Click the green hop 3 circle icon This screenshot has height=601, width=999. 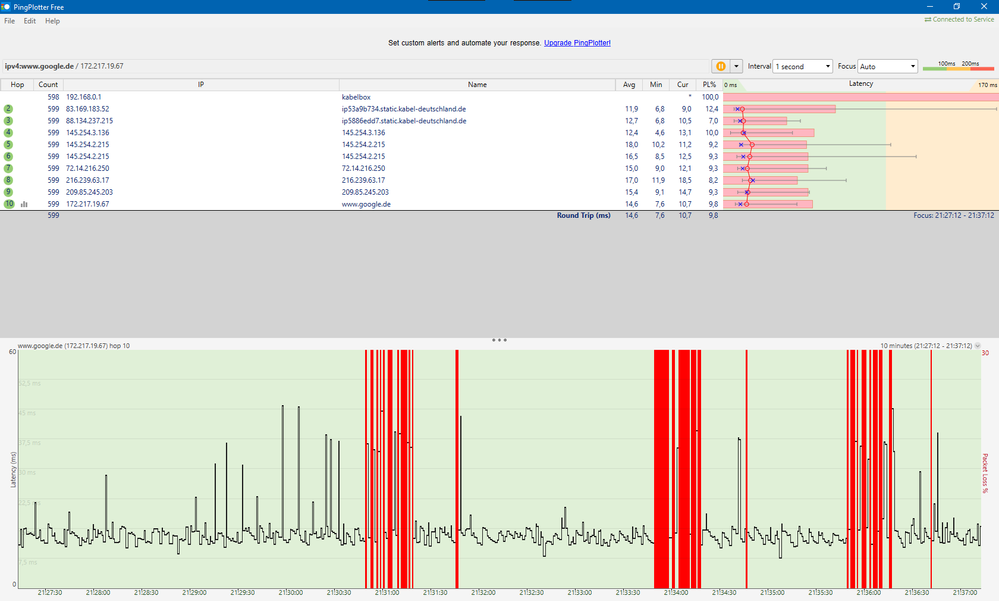pyautogui.click(x=9, y=121)
